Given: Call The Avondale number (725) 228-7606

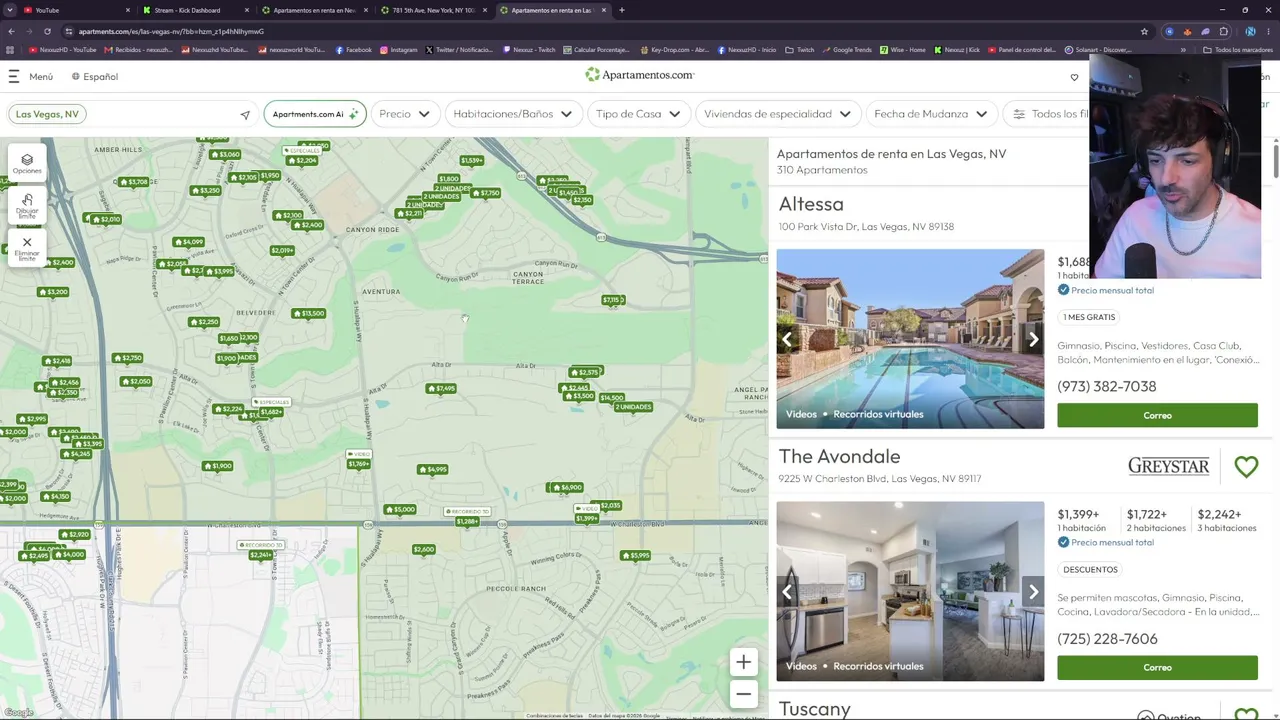Looking at the screenshot, I should [1107, 638].
